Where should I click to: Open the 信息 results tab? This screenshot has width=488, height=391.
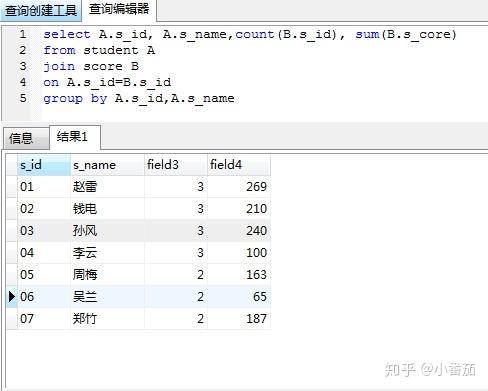click(x=26, y=138)
